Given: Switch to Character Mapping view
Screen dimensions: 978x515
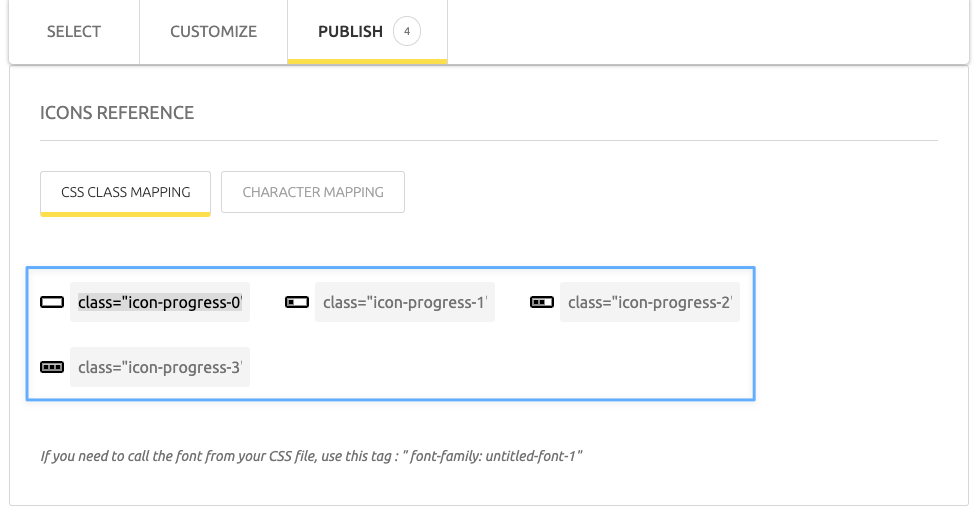Looking at the screenshot, I should pyautogui.click(x=313, y=192).
